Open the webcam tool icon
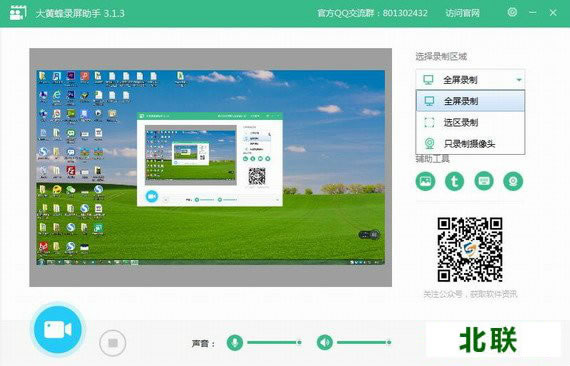 513,181
